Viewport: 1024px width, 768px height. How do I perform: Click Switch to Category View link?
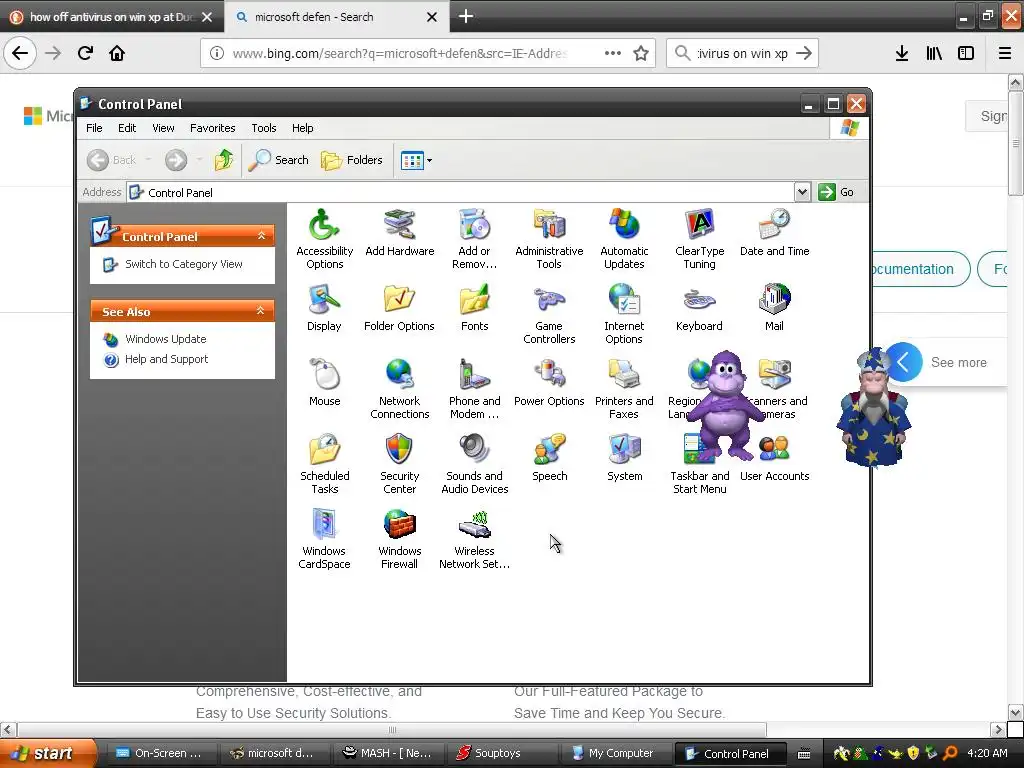pos(184,264)
